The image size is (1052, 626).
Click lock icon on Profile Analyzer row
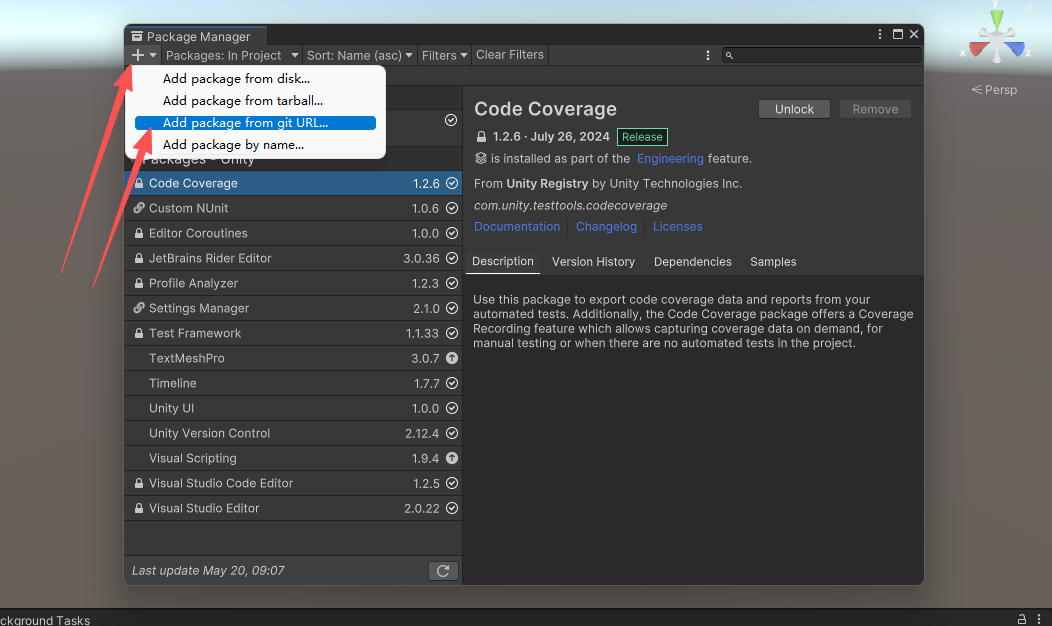tap(139, 283)
